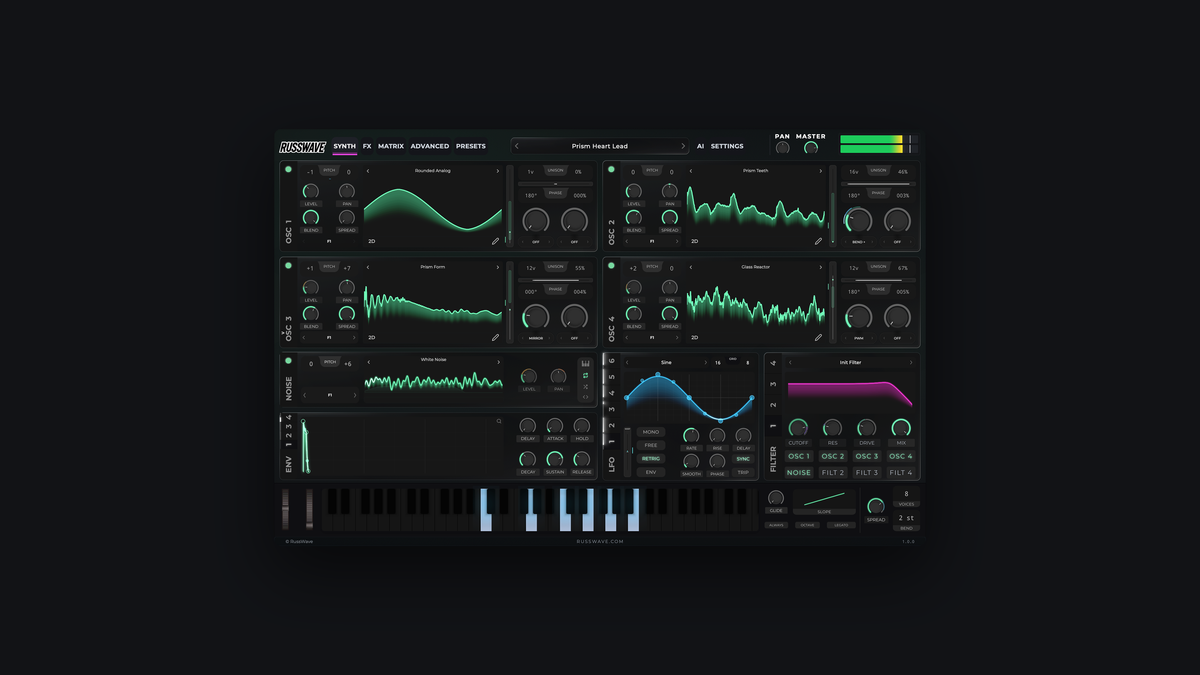The image size is (1200, 675).
Task: Go to previous preset before Prism Heart Lead
Action: pyautogui.click(x=517, y=146)
